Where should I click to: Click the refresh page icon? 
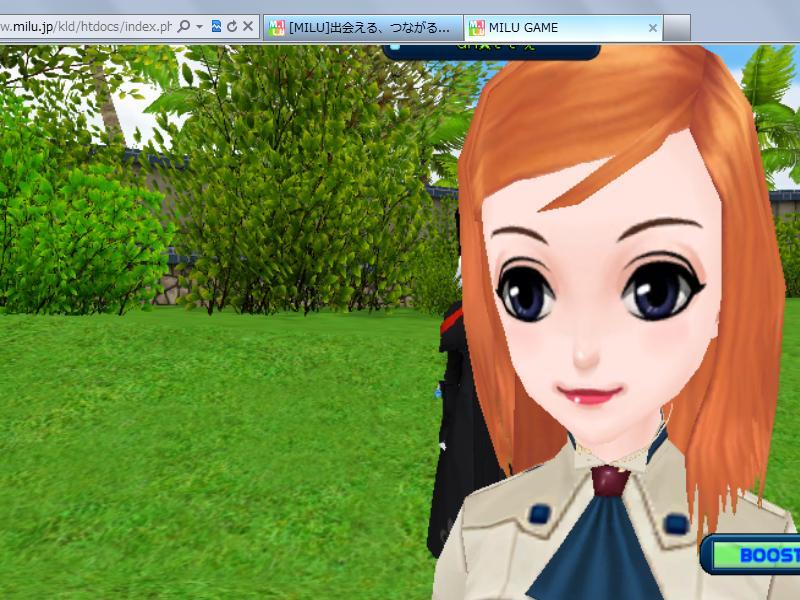pos(232,27)
